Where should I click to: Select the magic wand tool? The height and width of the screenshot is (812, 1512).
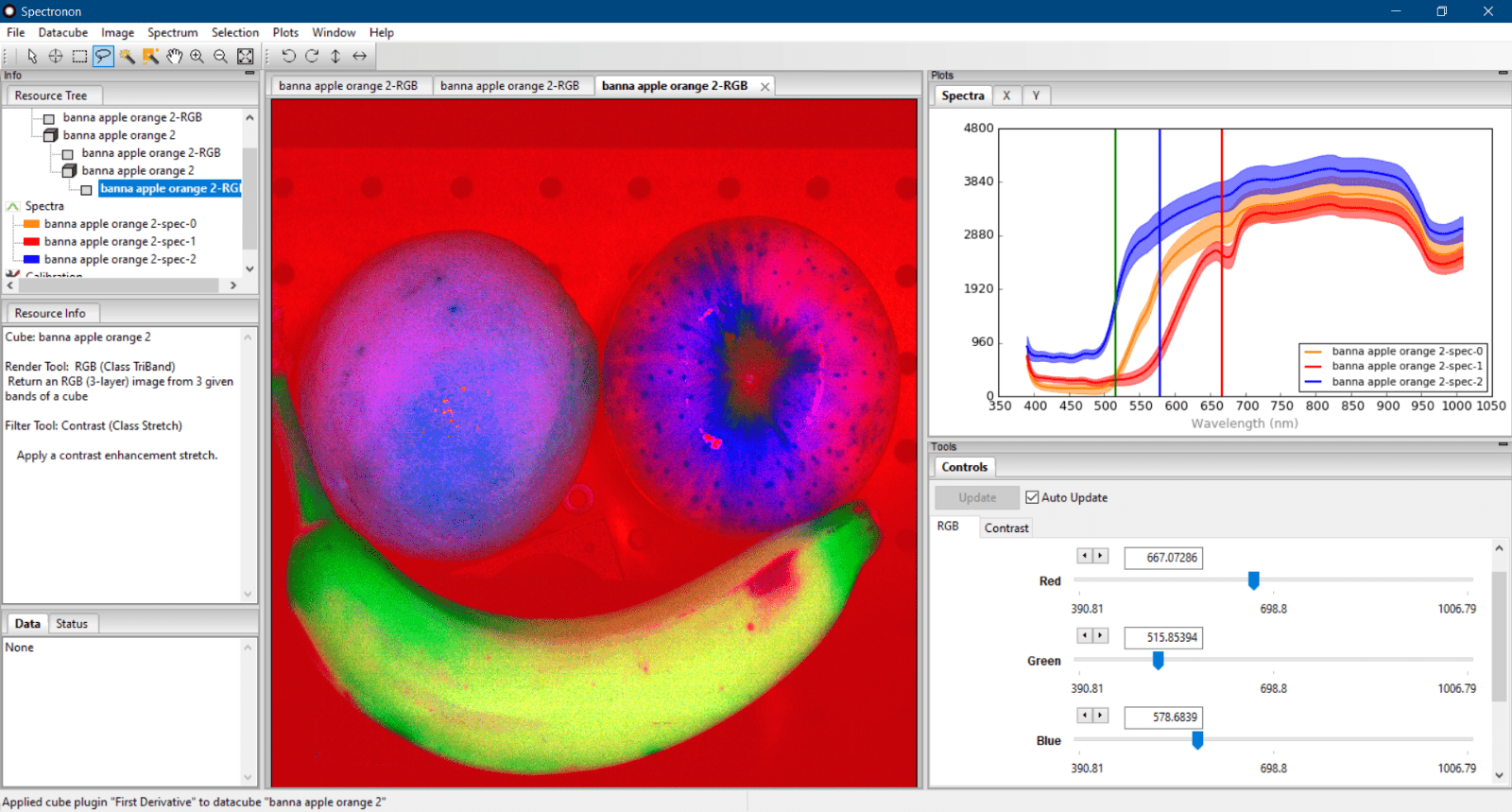click(x=127, y=57)
